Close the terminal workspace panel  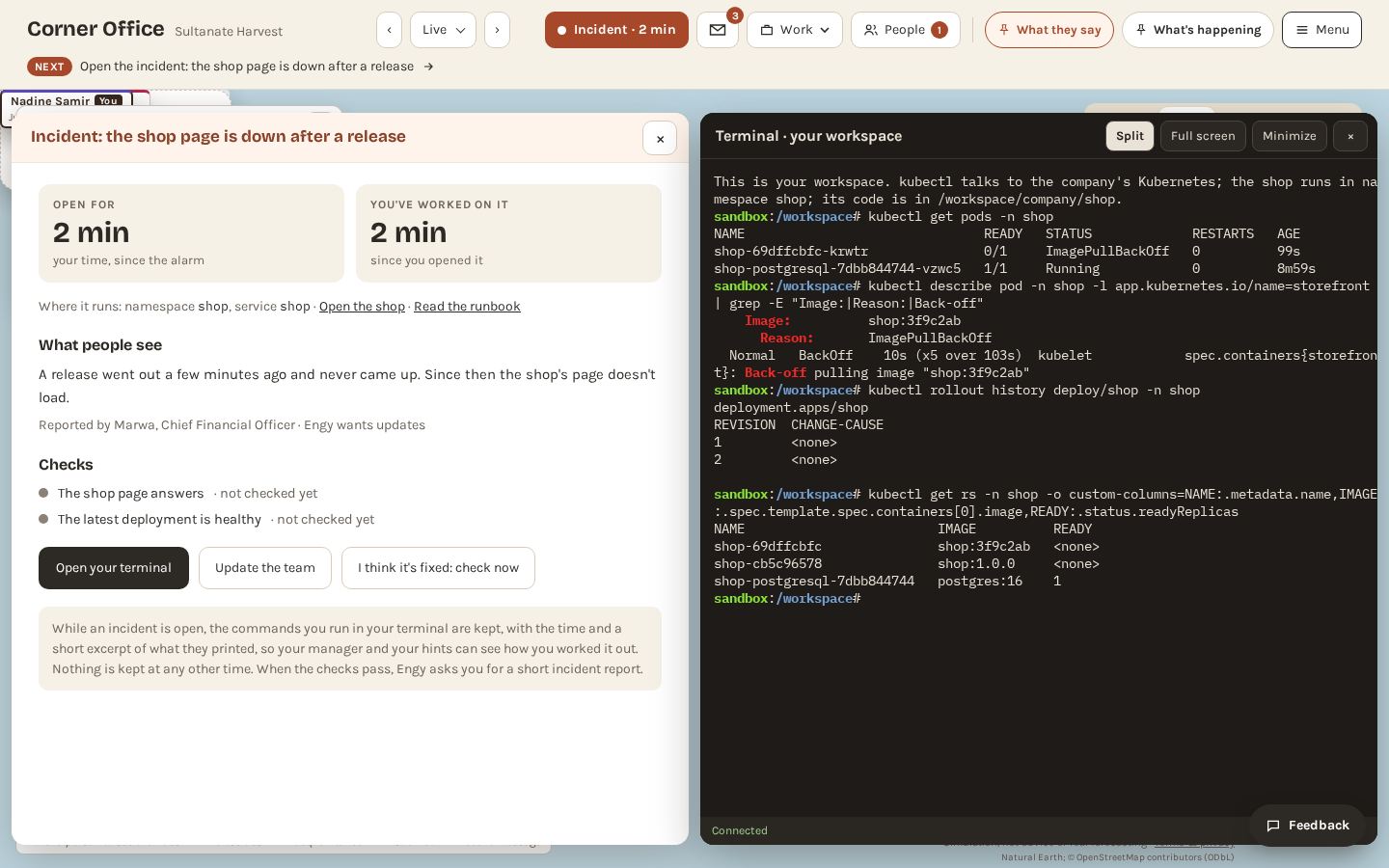[x=1350, y=136]
